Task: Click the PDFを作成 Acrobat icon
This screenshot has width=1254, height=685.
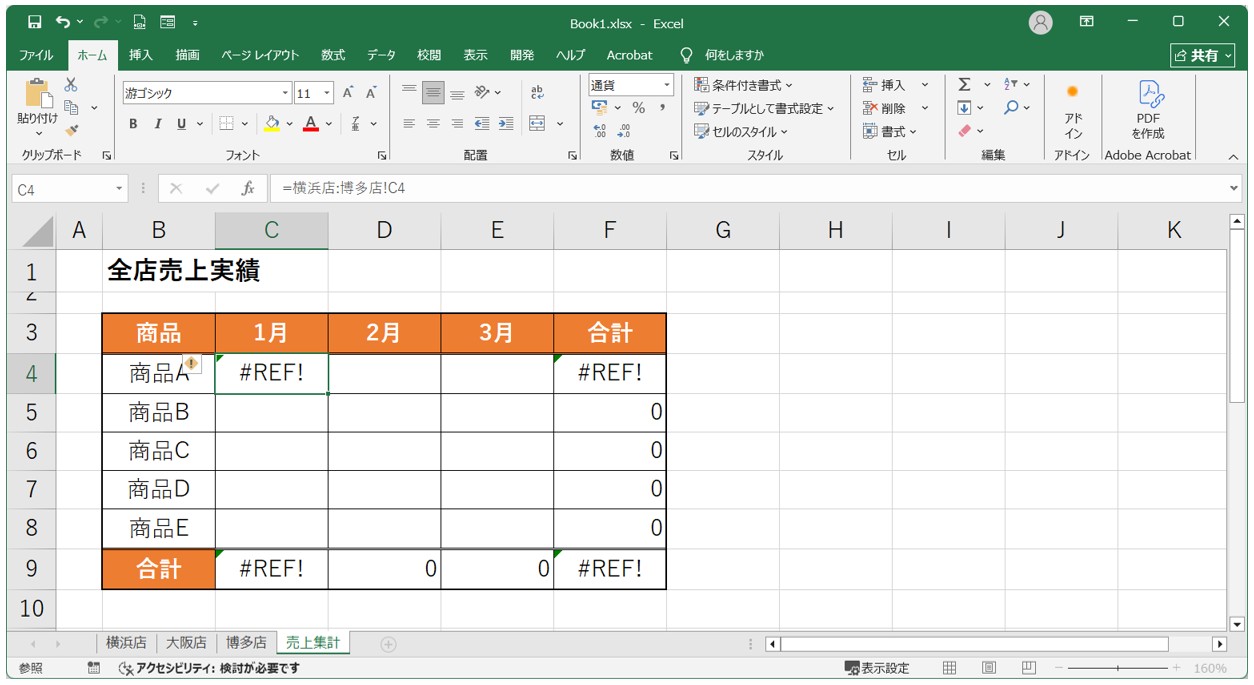Action: (1148, 110)
